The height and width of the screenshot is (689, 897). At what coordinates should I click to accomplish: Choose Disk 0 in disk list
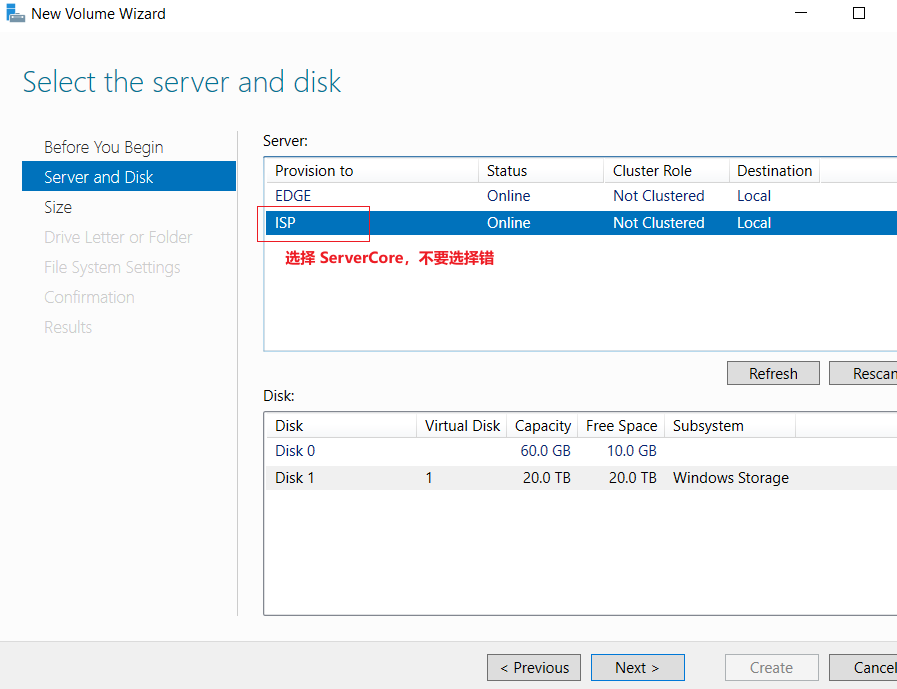tap(581, 451)
